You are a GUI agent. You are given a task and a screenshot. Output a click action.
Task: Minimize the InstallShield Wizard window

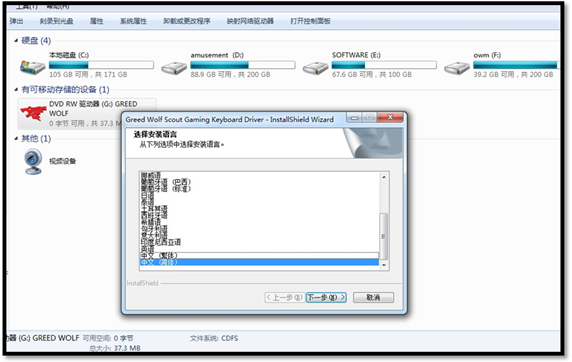[354, 118]
